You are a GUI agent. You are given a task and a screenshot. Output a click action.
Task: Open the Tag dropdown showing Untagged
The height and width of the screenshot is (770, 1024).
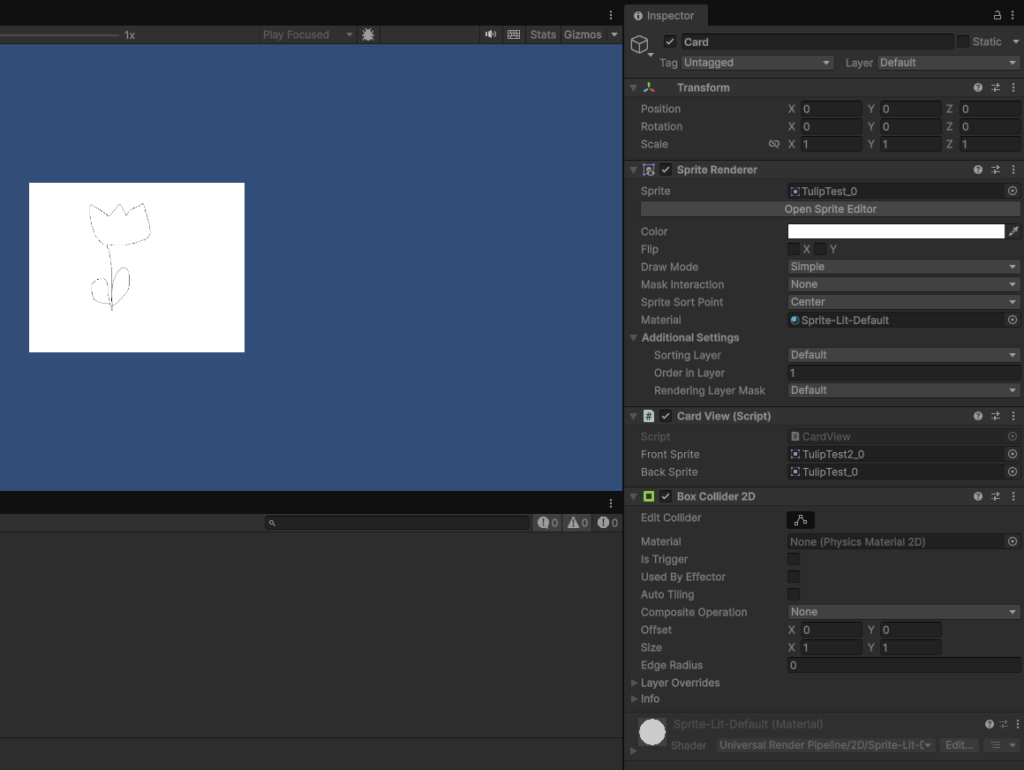tap(757, 62)
